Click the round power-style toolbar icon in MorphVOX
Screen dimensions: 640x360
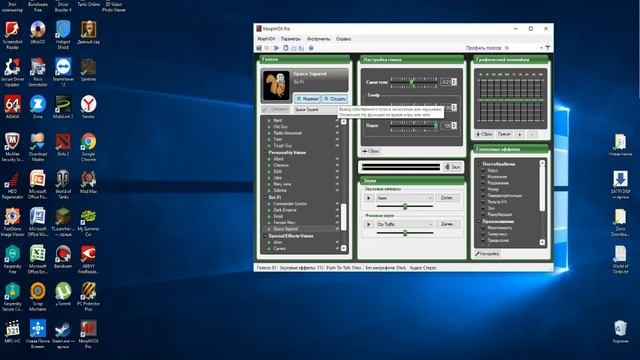286,48
